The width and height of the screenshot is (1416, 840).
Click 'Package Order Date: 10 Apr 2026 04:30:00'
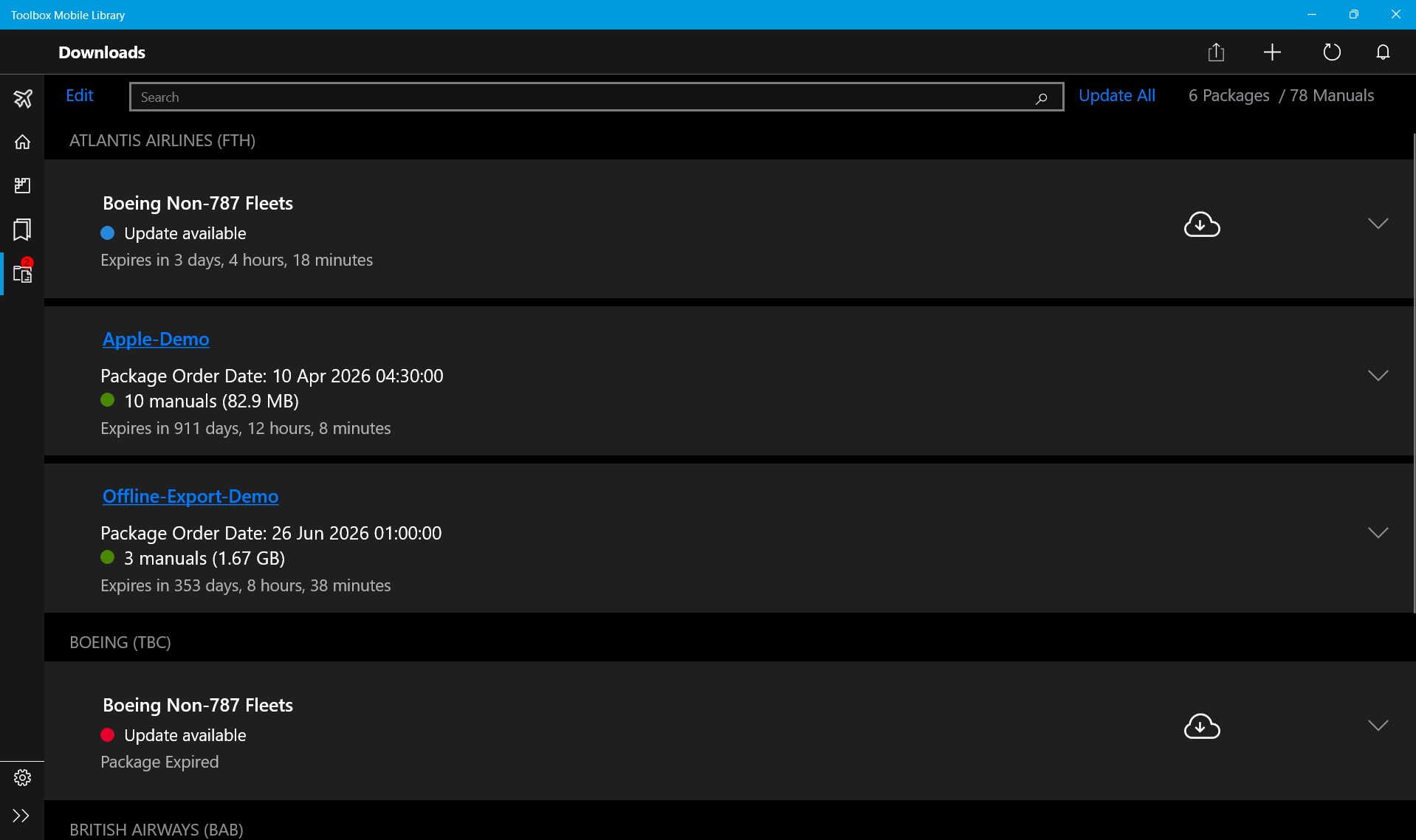[272, 376]
